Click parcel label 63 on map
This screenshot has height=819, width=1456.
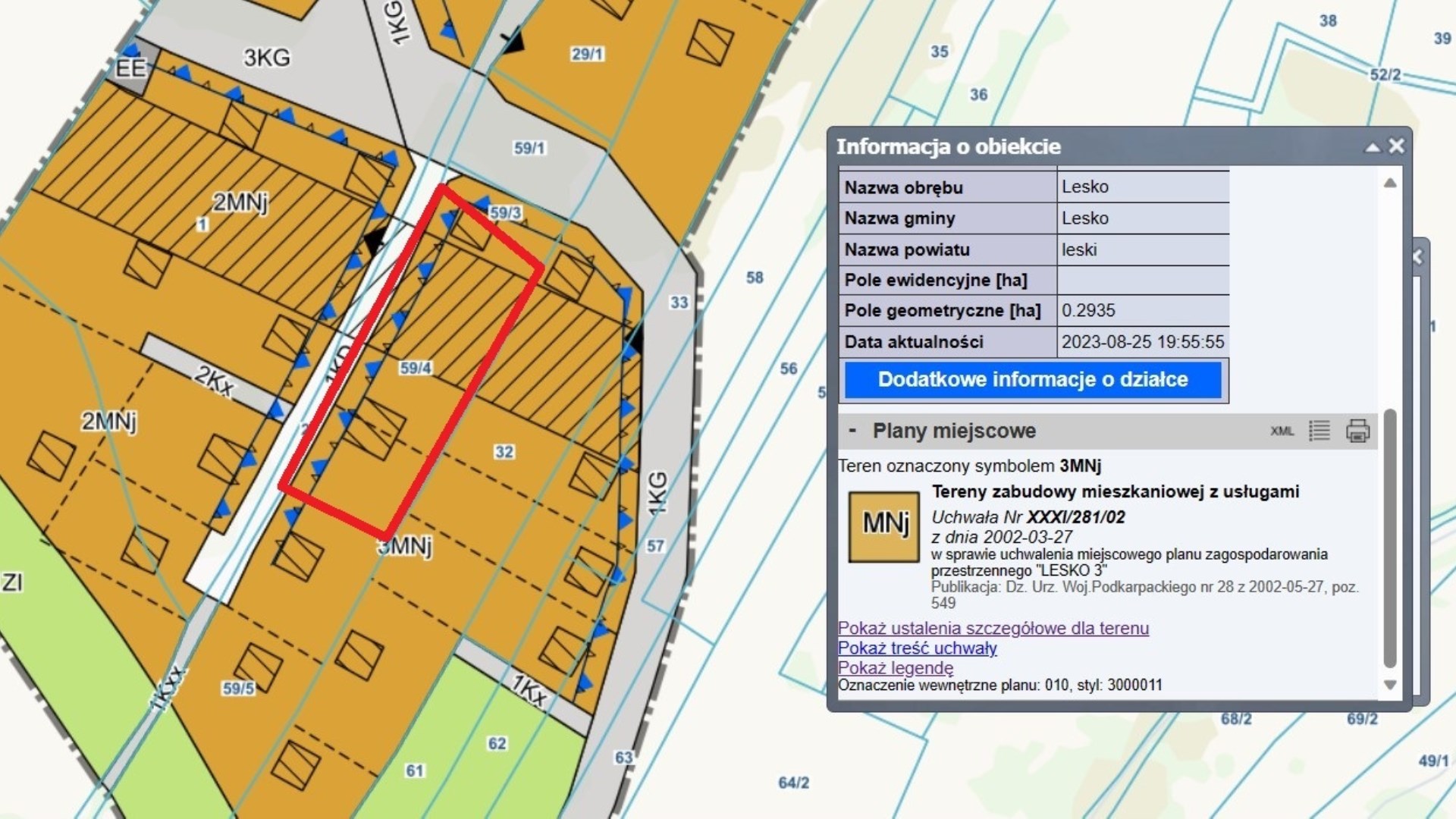(x=624, y=758)
